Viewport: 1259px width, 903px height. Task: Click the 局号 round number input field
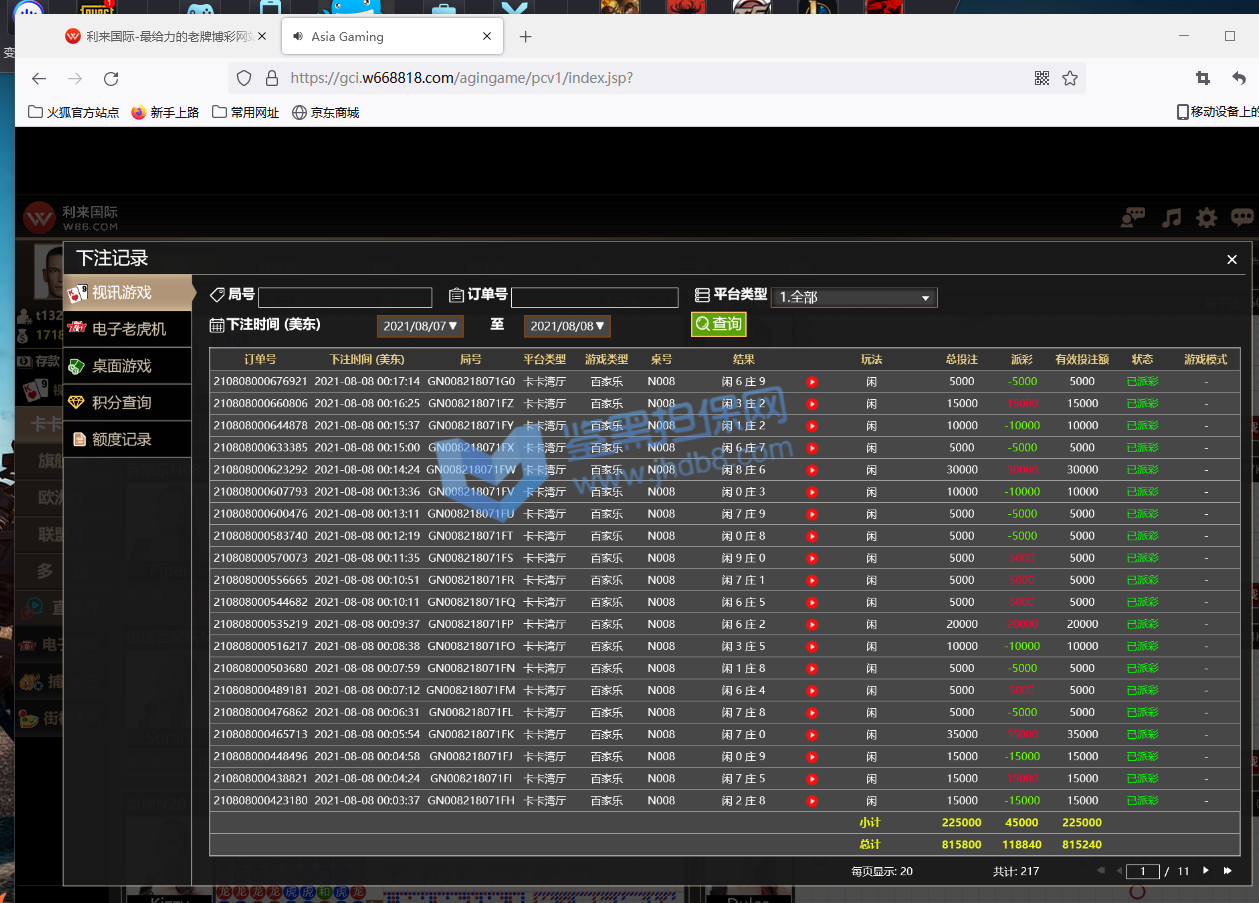pyautogui.click(x=345, y=297)
